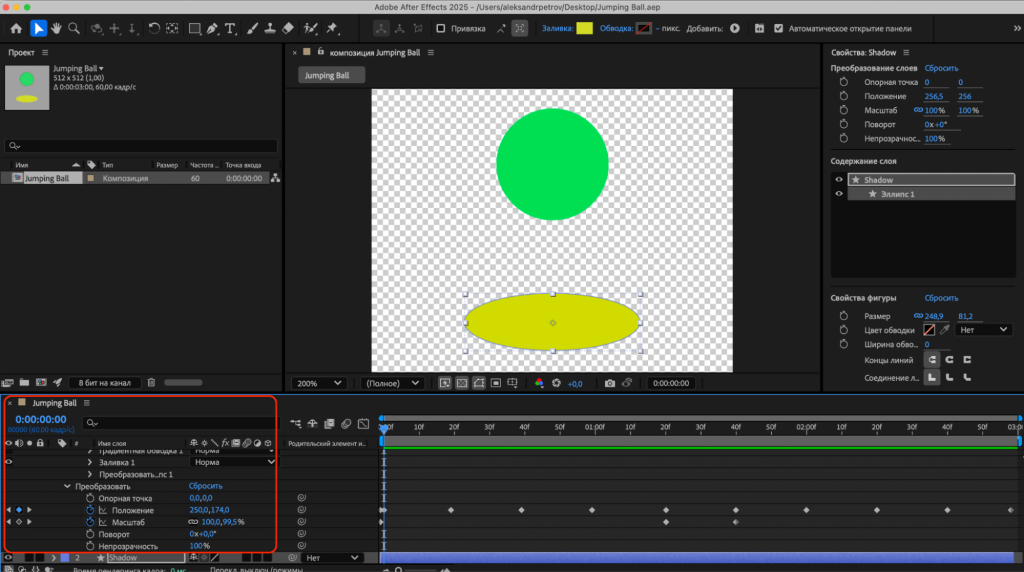Click the new folder icon in Project panel
Screen dimensions: 1024x572
click(24, 383)
